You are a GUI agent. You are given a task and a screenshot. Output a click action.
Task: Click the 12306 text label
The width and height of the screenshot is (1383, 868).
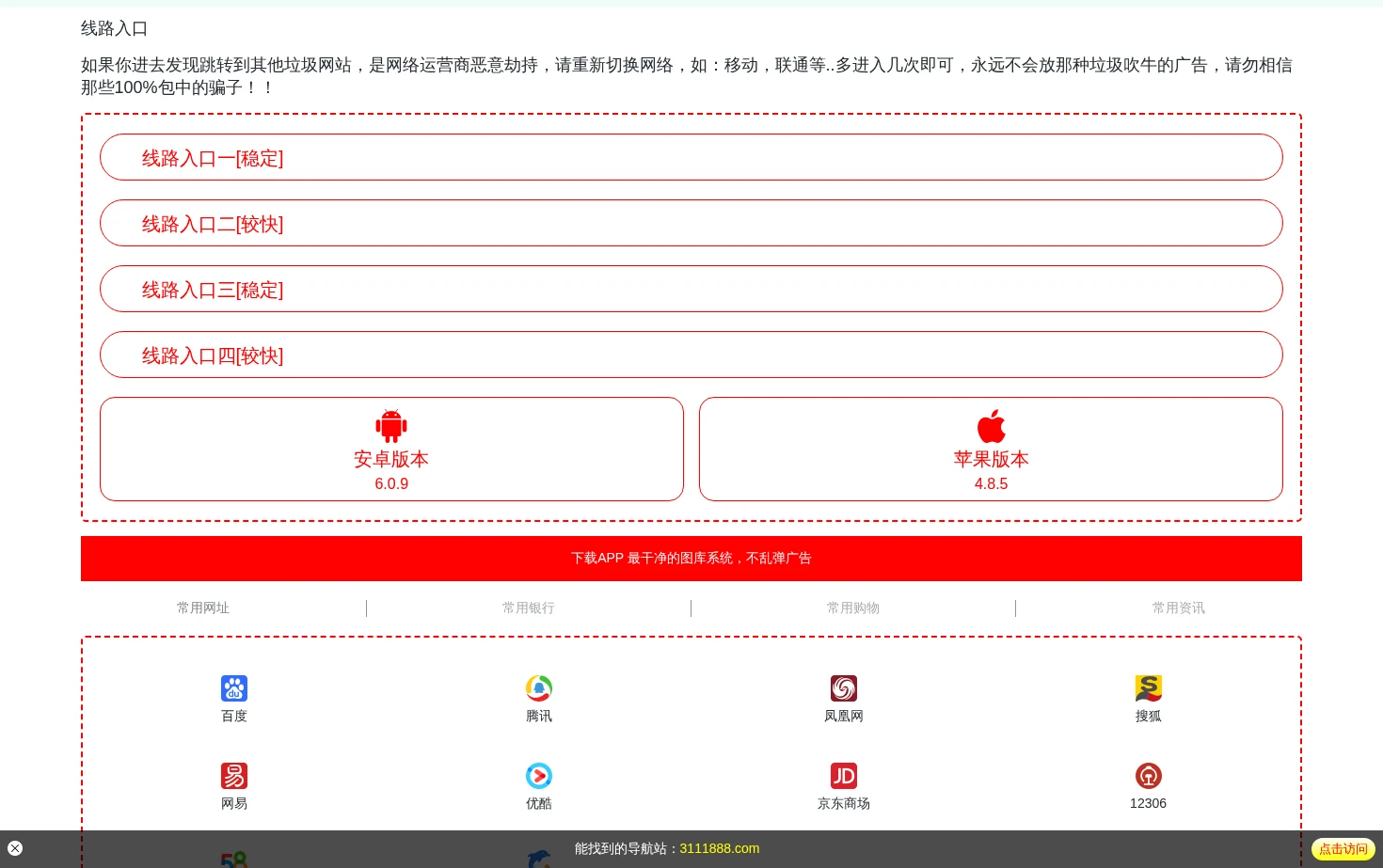[x=1149, y=804]
